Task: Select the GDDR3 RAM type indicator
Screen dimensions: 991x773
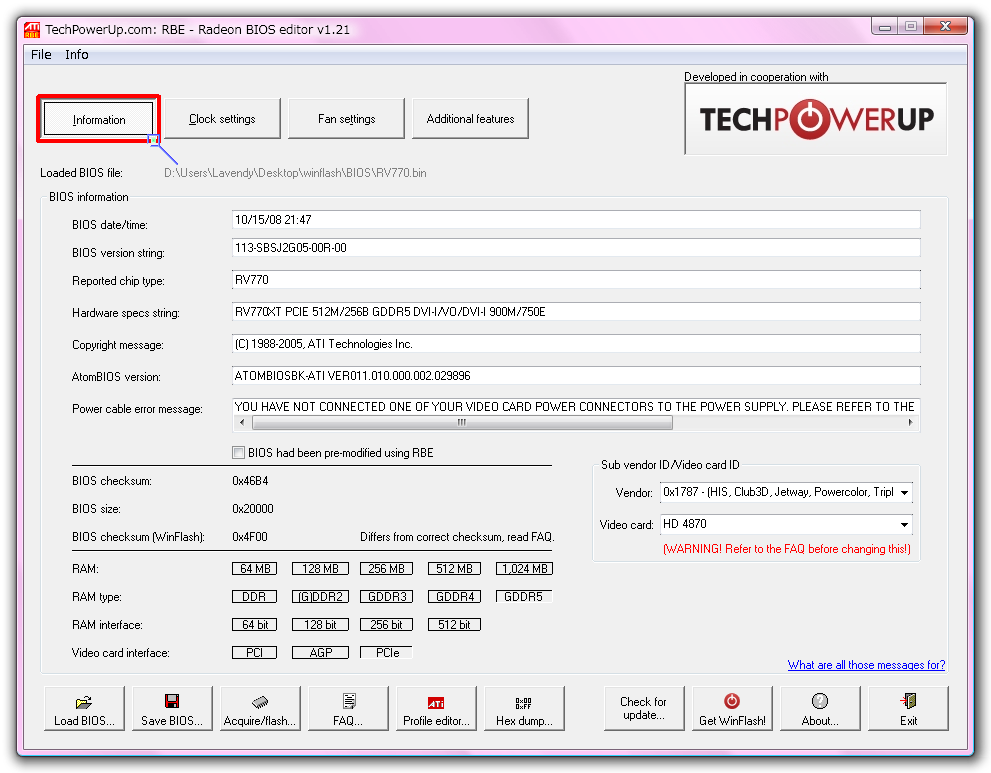Action: [x=387, y=597]
